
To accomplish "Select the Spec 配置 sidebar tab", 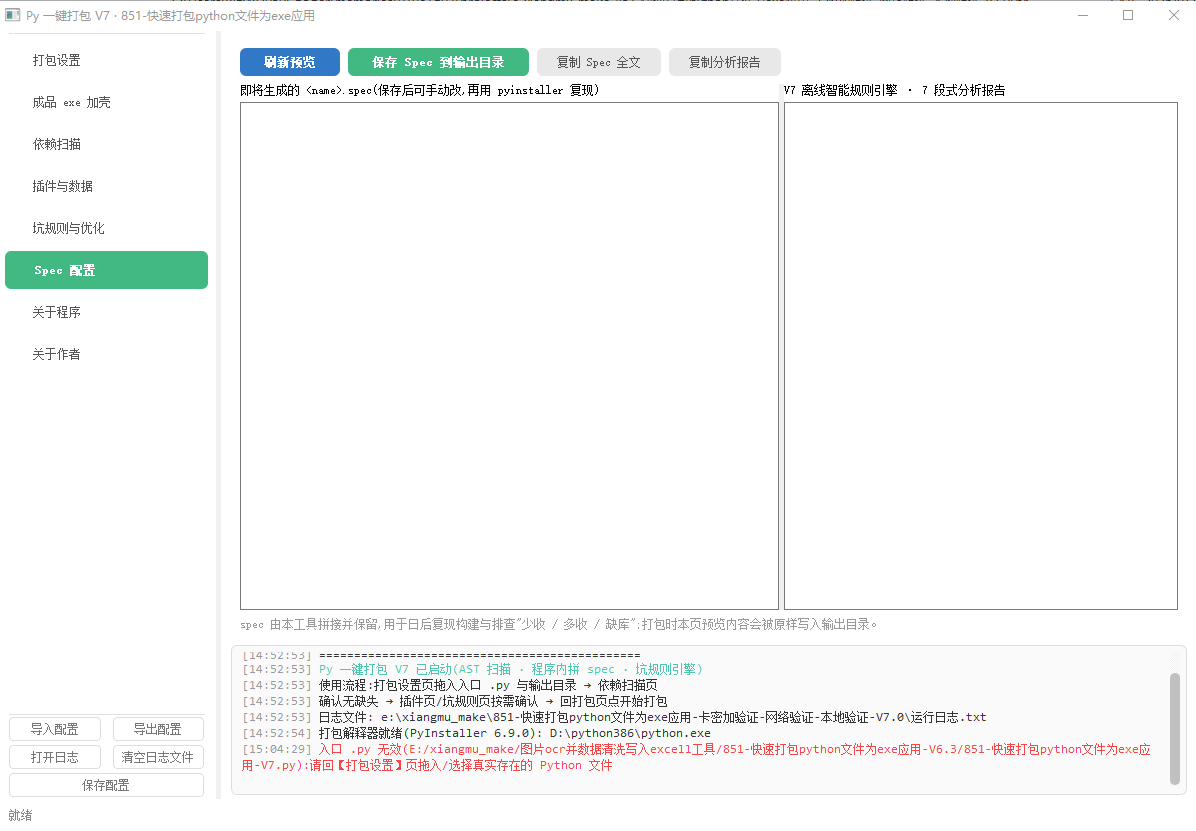I will [106, 270].
